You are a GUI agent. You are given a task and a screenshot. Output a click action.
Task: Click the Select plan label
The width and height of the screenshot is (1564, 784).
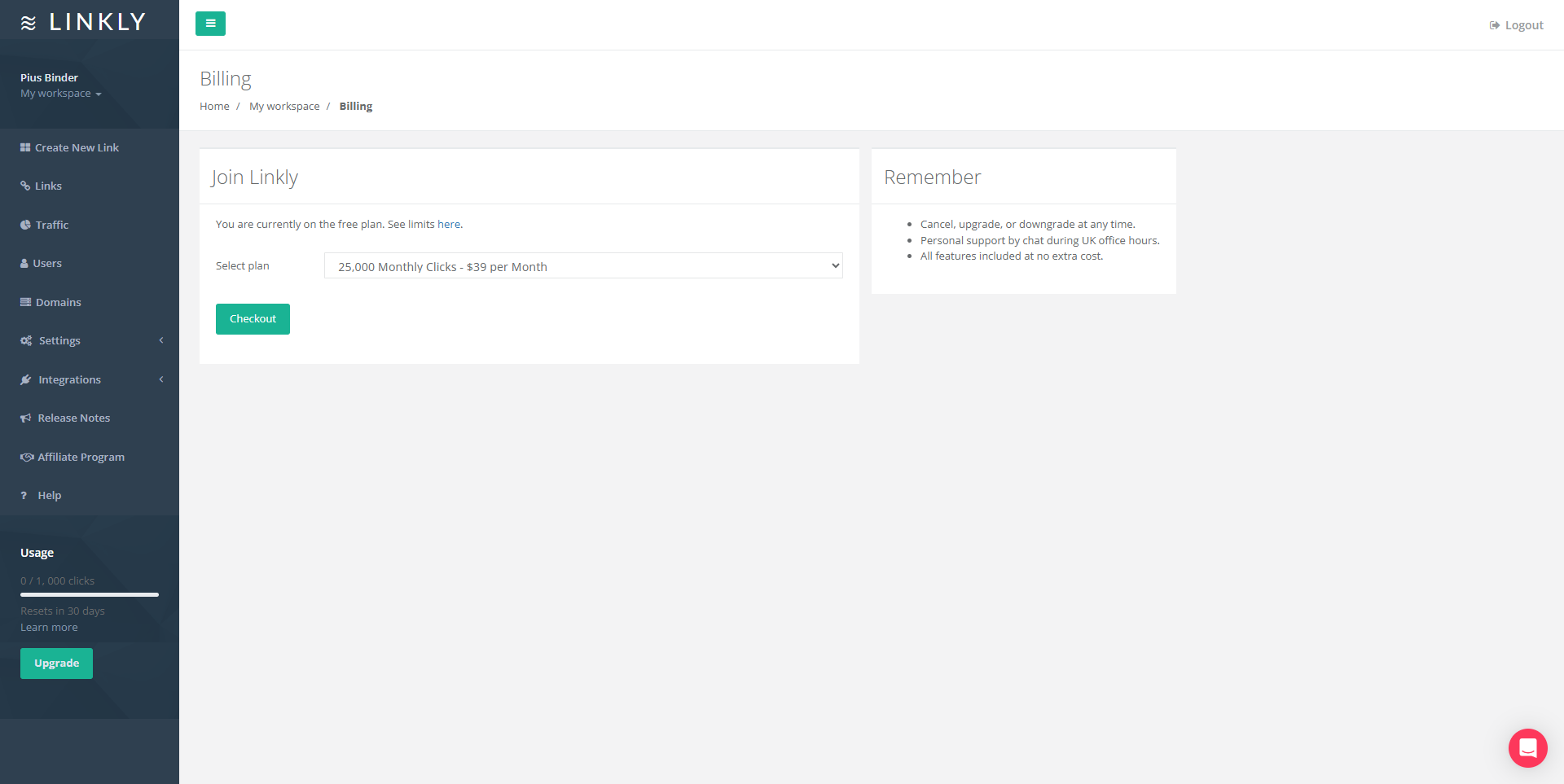pos(243,266)
